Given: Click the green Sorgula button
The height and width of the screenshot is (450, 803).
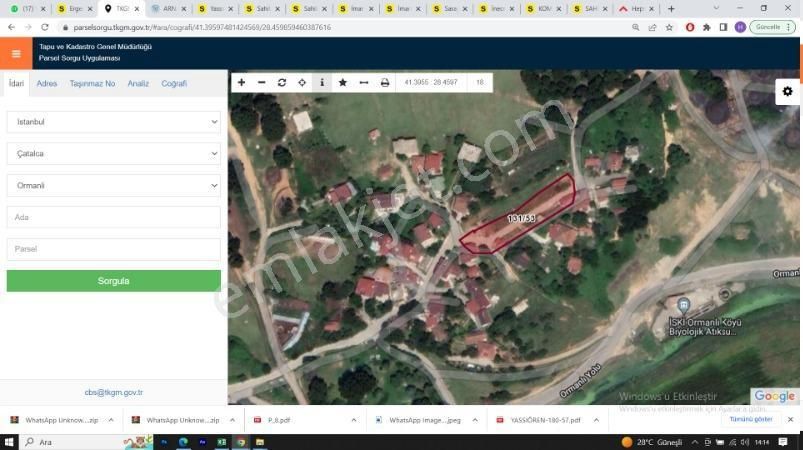Looking at the screenshot, I should pos(114,281).
